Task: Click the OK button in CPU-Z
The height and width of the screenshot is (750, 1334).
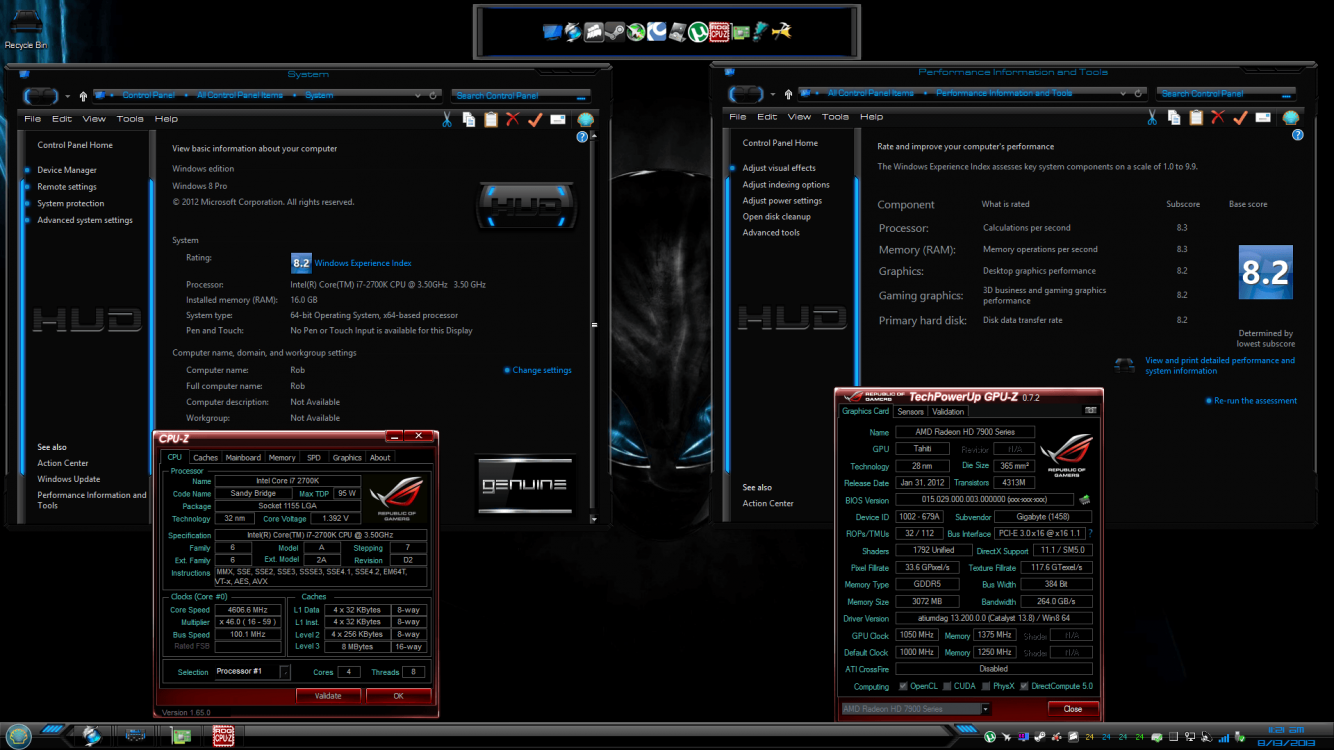Action: click(x=398, y=696)
